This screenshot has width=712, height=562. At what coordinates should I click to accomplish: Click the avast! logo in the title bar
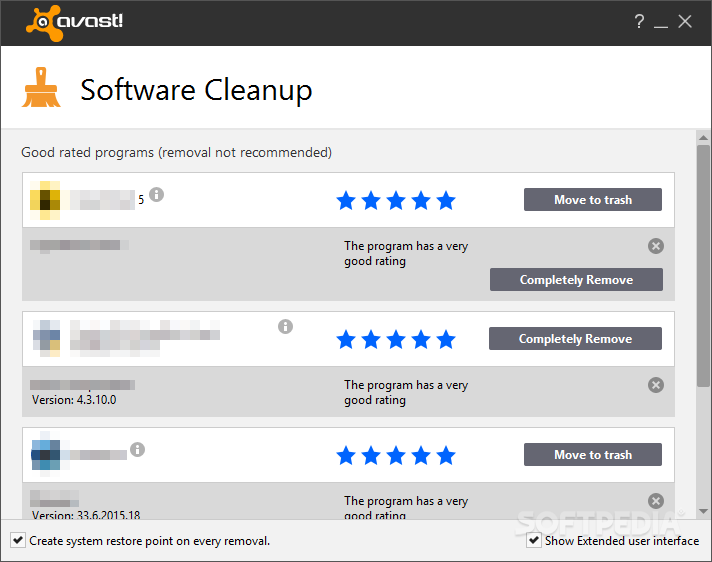74,23
